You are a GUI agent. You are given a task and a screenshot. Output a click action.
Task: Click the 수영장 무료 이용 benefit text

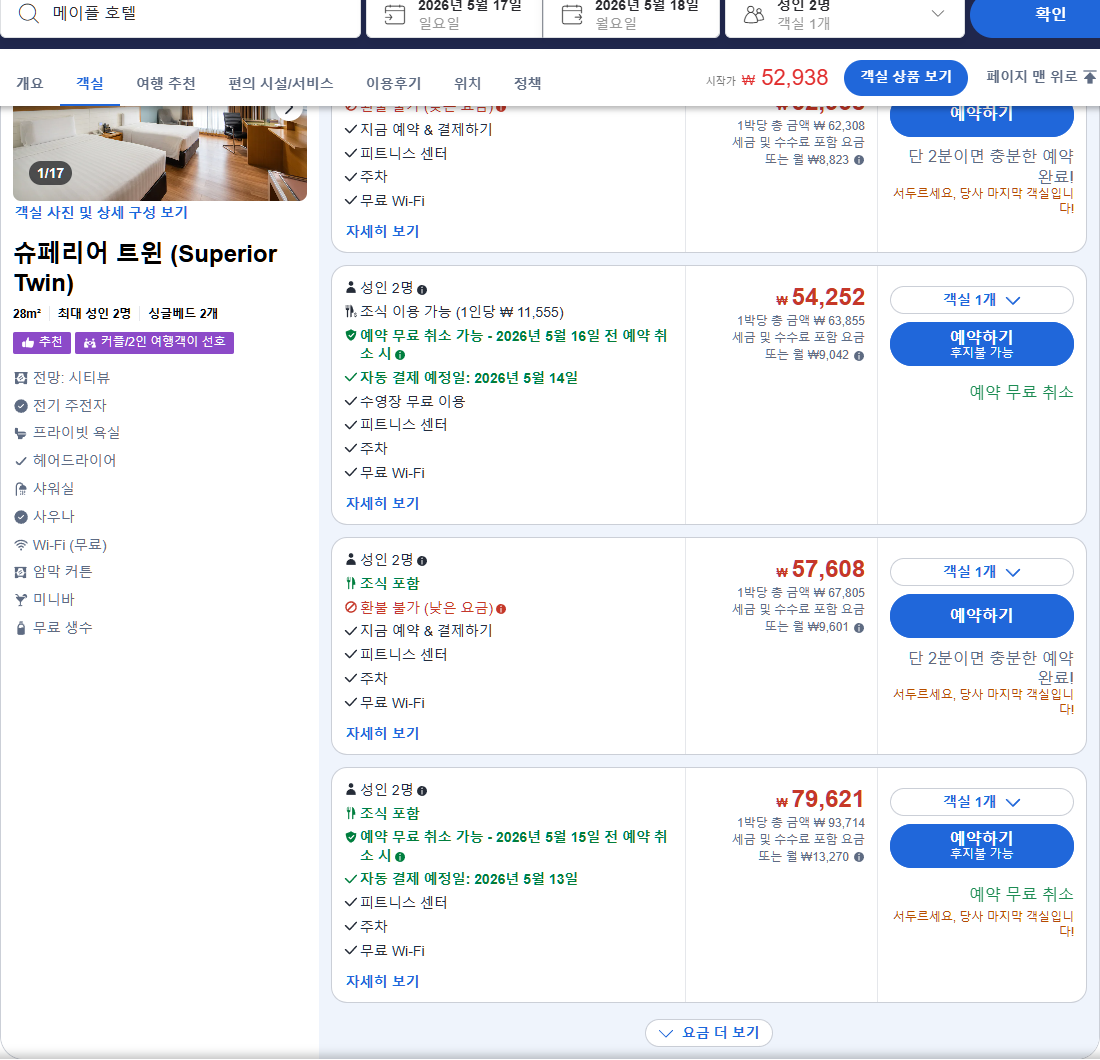click(x=412, y=401)
